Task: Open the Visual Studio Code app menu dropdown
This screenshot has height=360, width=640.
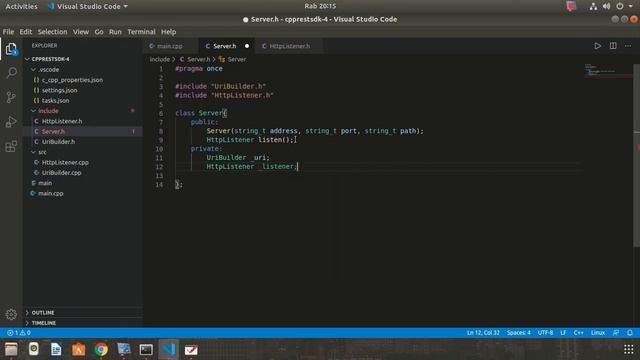Action: click(88, 6)
